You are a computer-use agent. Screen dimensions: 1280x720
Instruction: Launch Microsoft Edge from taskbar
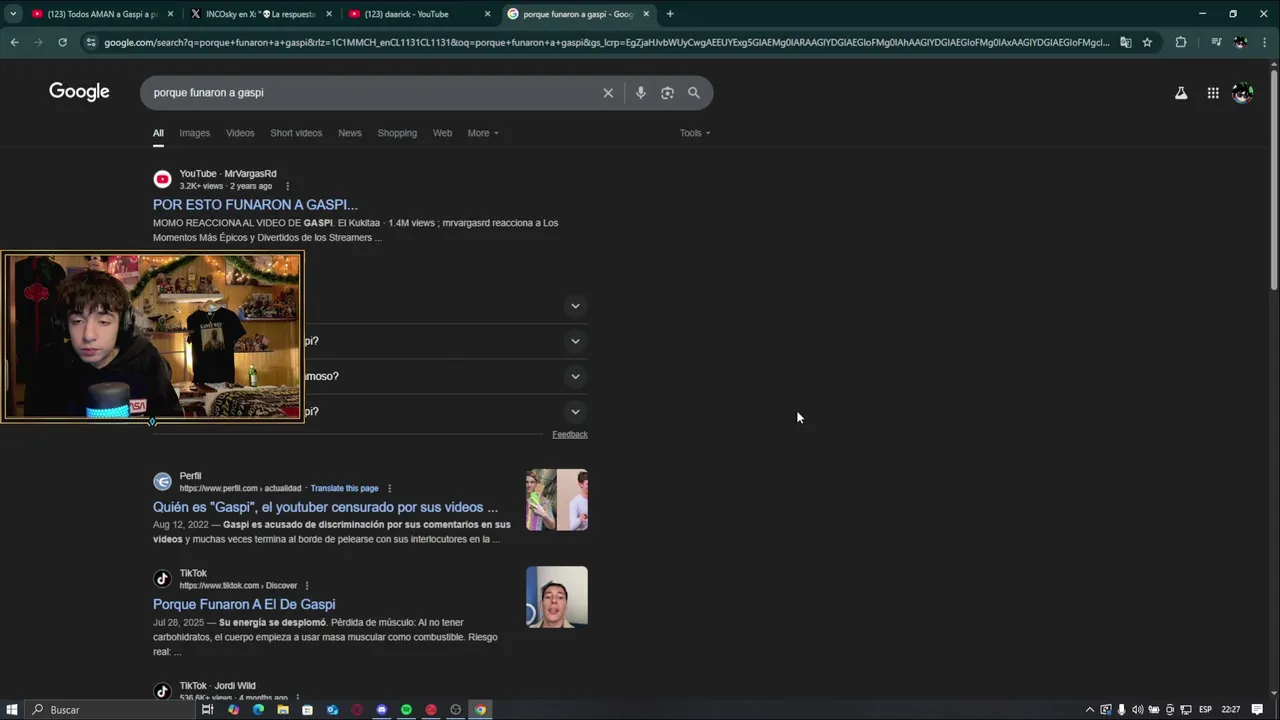(x=258, y=710)
